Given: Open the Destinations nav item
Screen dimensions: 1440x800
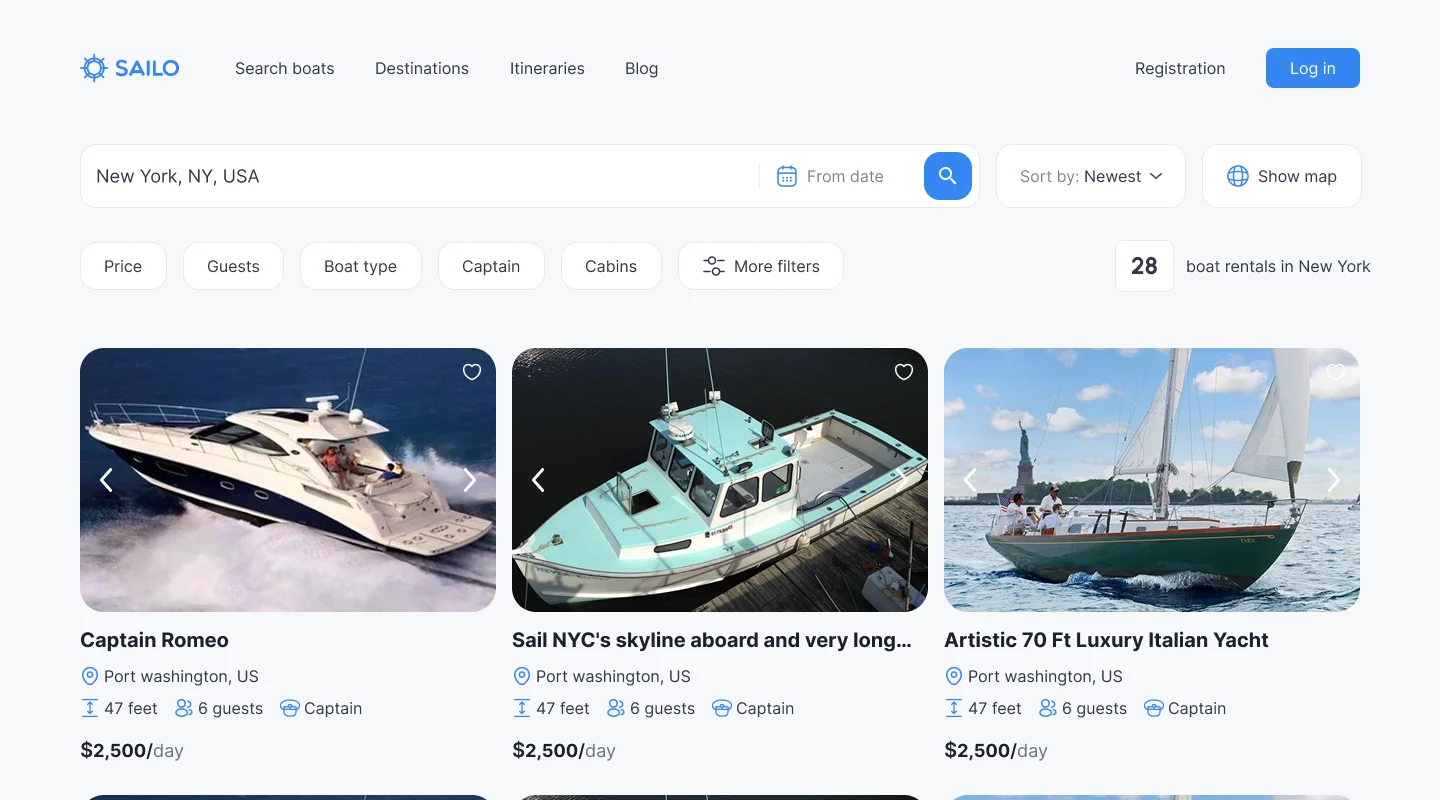Looking at the screenshot, I should pyautogui.click(x=422, y=68).
